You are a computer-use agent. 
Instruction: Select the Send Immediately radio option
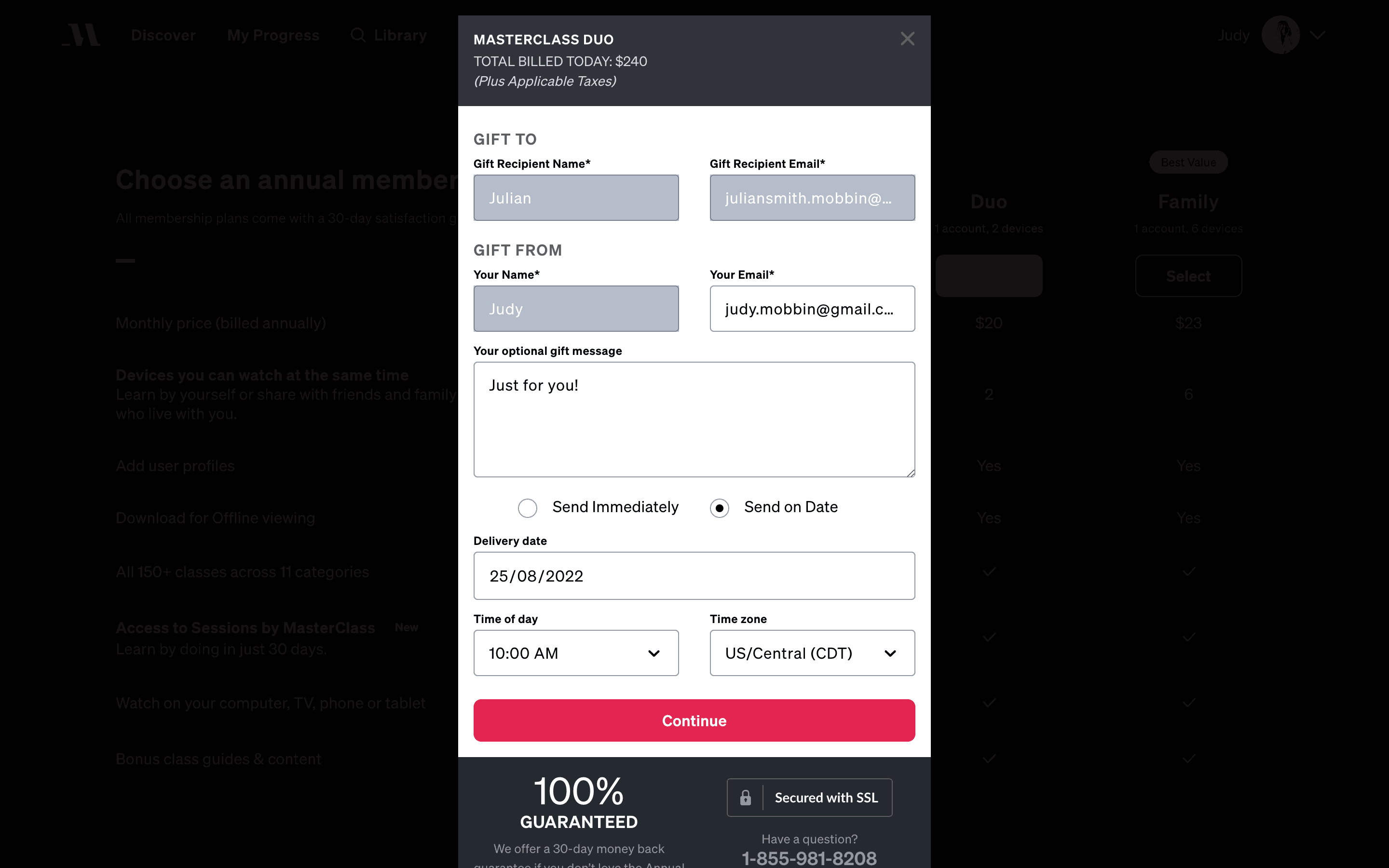528,508
